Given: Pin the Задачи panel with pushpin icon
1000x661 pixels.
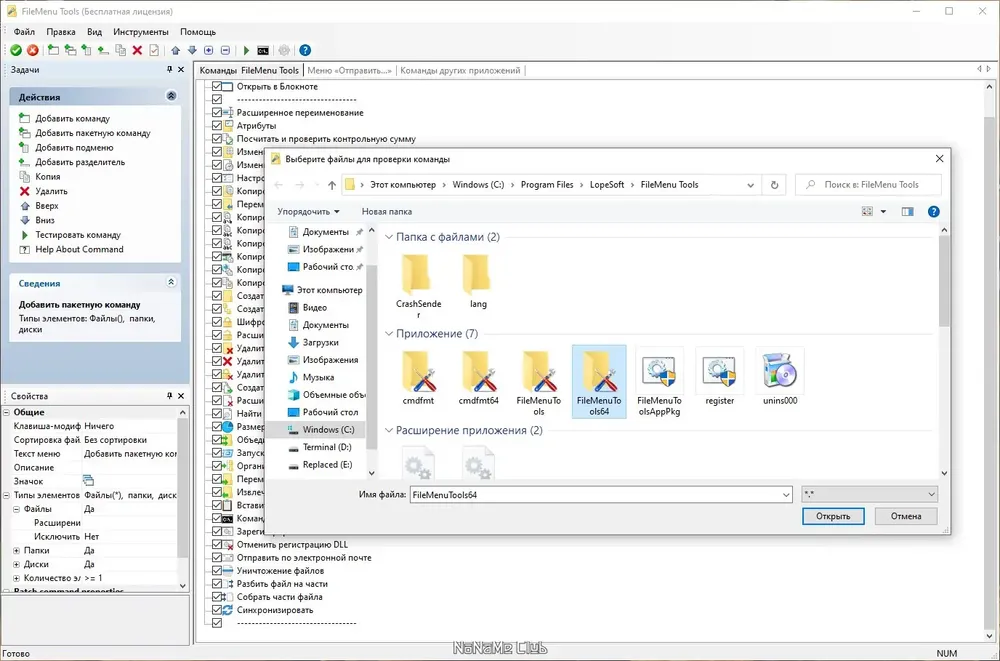Looking at the screenshot, I should pyautogui.click(x=170, y=70).
